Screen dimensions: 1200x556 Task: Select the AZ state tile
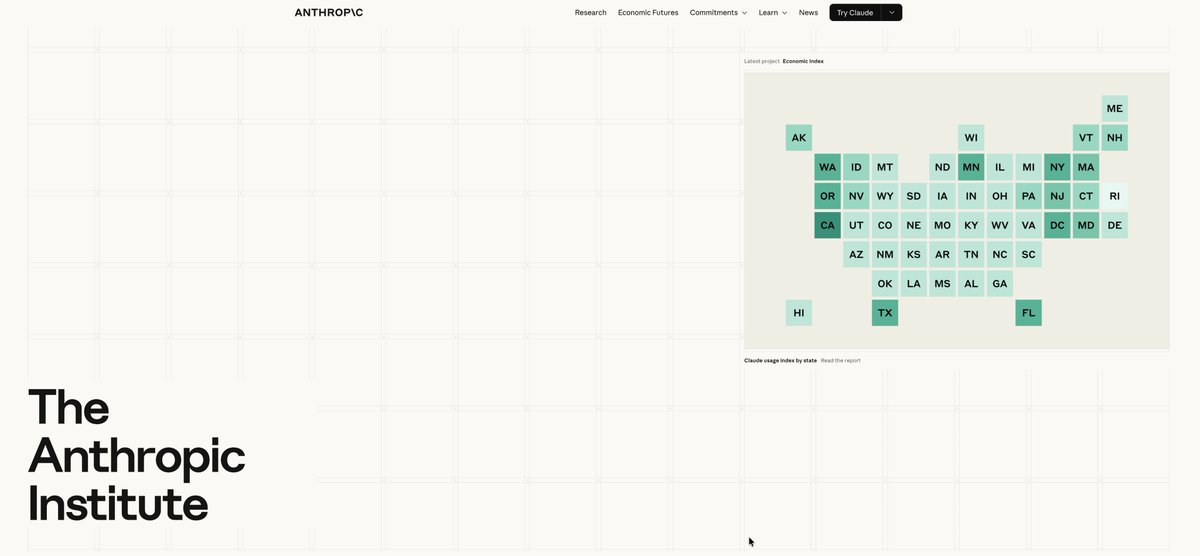click(856, 254)
